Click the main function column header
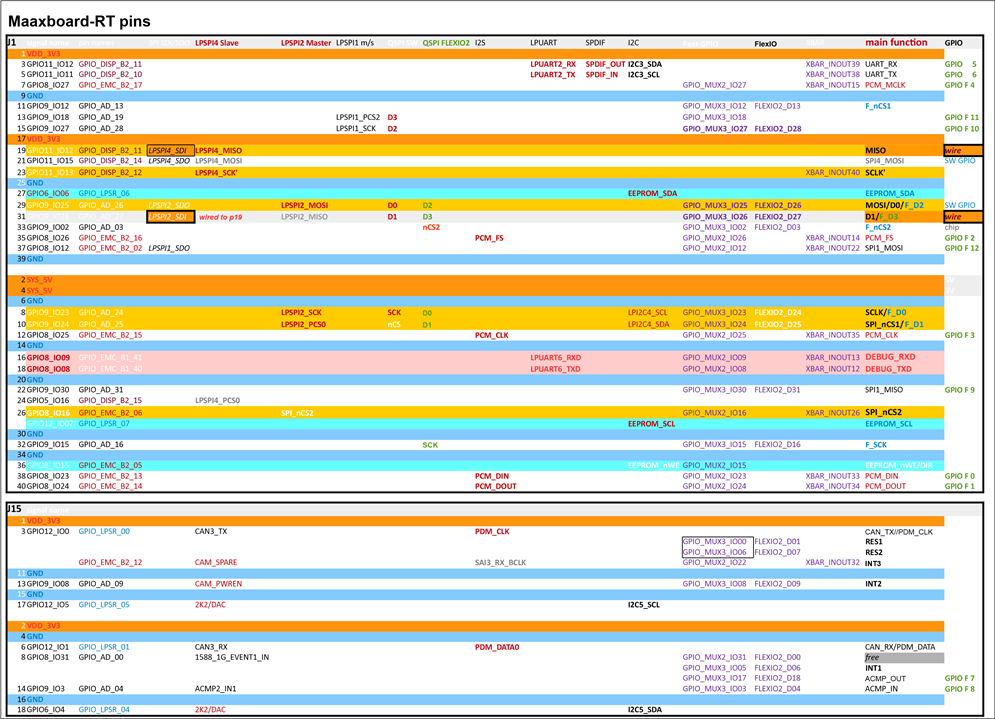995x719 pixels. click(x=896, y=43)
